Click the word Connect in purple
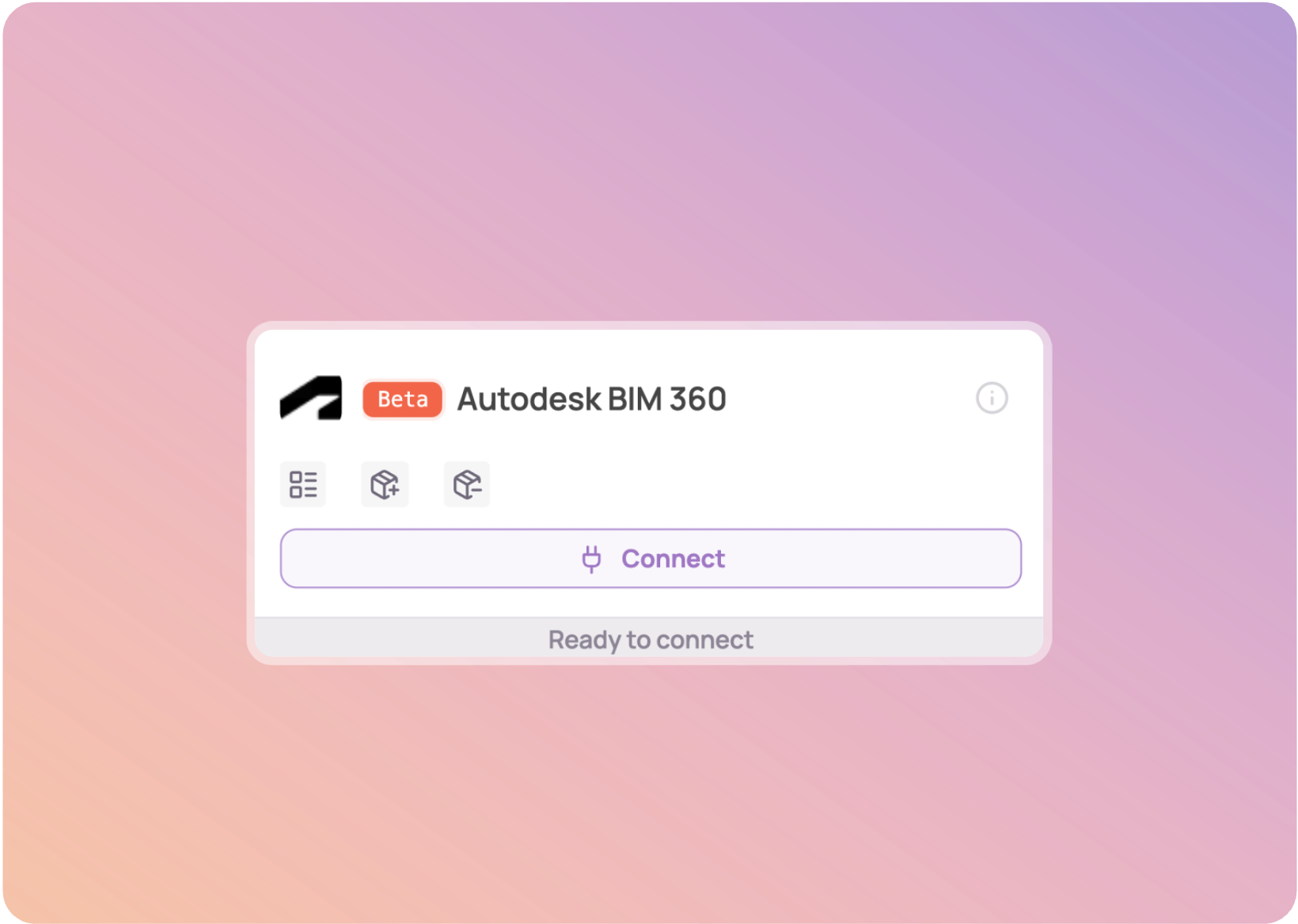 673,559
